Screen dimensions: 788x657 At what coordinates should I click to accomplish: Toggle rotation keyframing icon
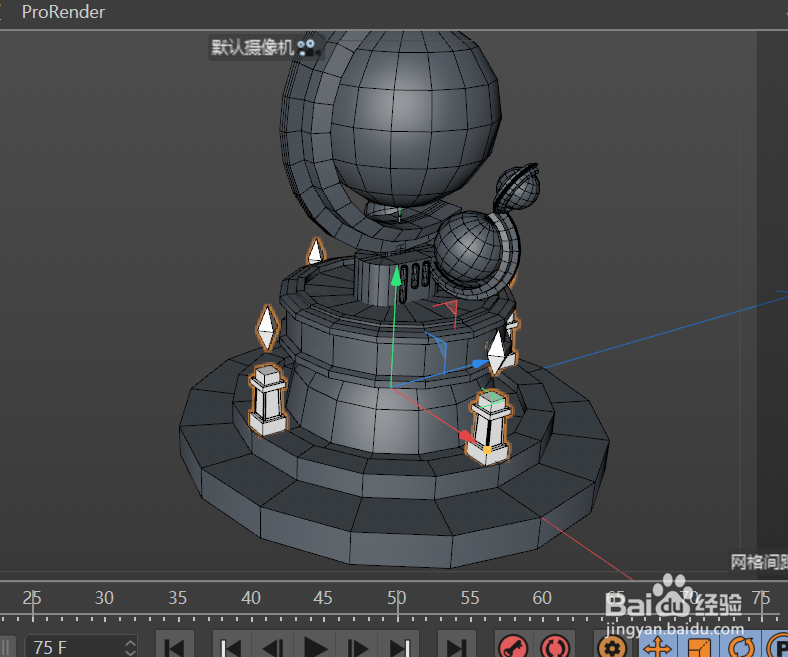(742, 646)
